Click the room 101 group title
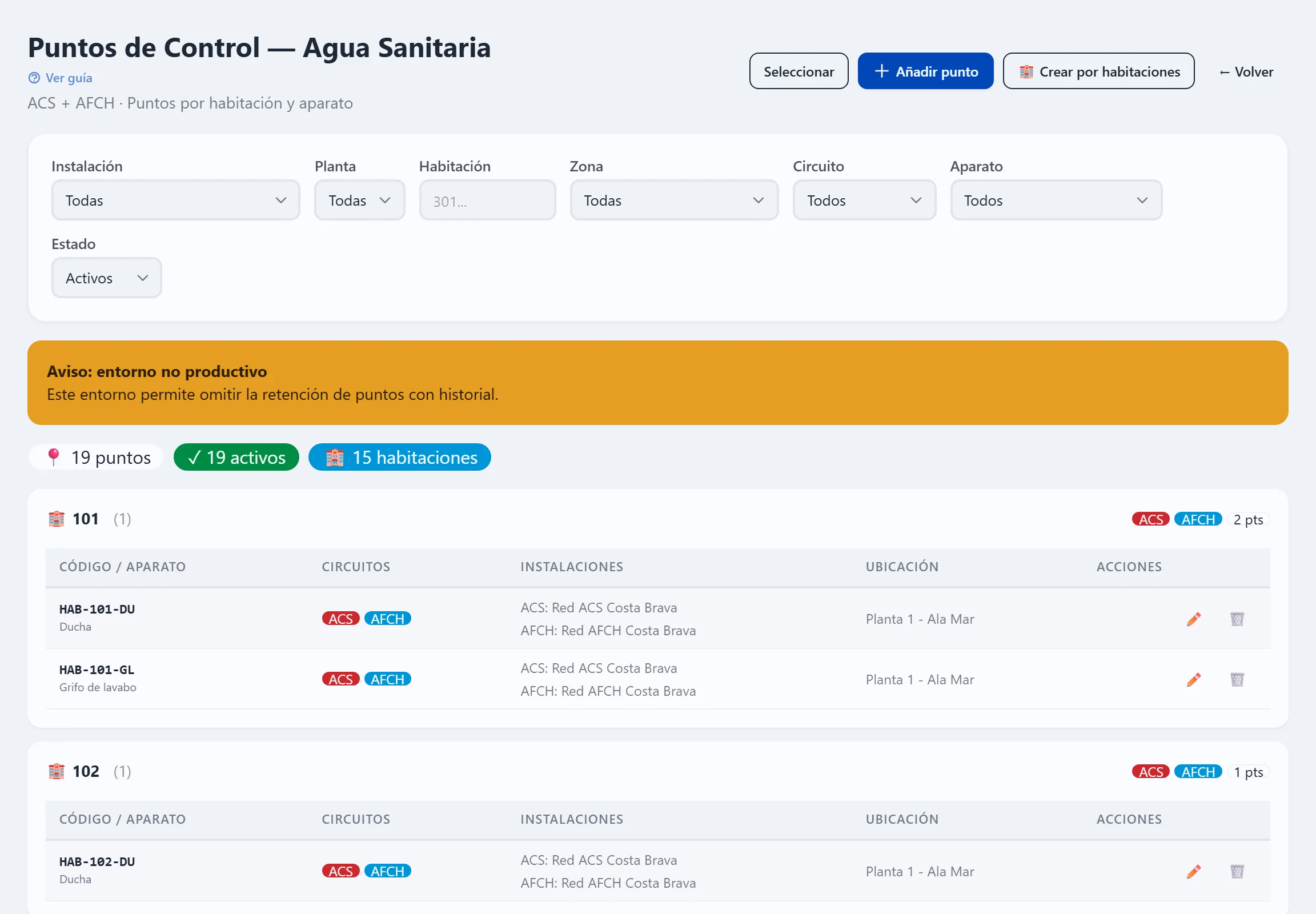The width and height of the screenshot is (1316, 914). point(86,519)
